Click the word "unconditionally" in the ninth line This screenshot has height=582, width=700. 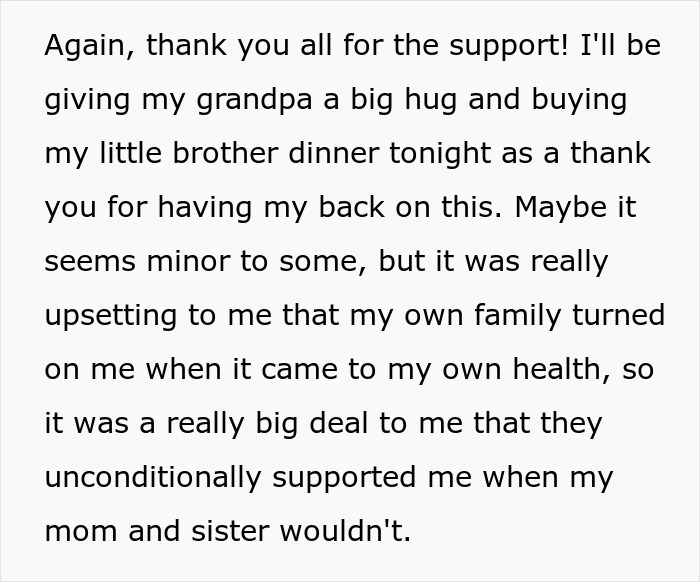click(x=153, y=478)
